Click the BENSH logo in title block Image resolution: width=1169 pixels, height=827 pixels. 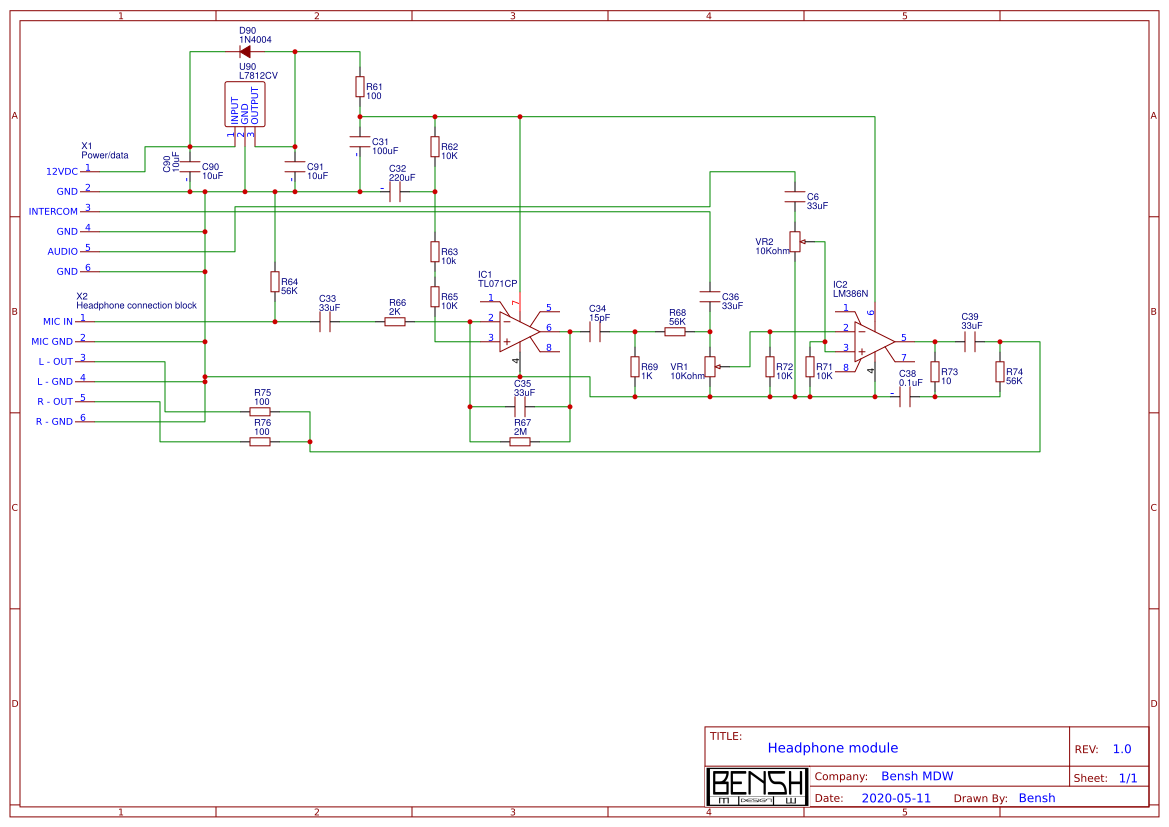(x=756, y=787)
